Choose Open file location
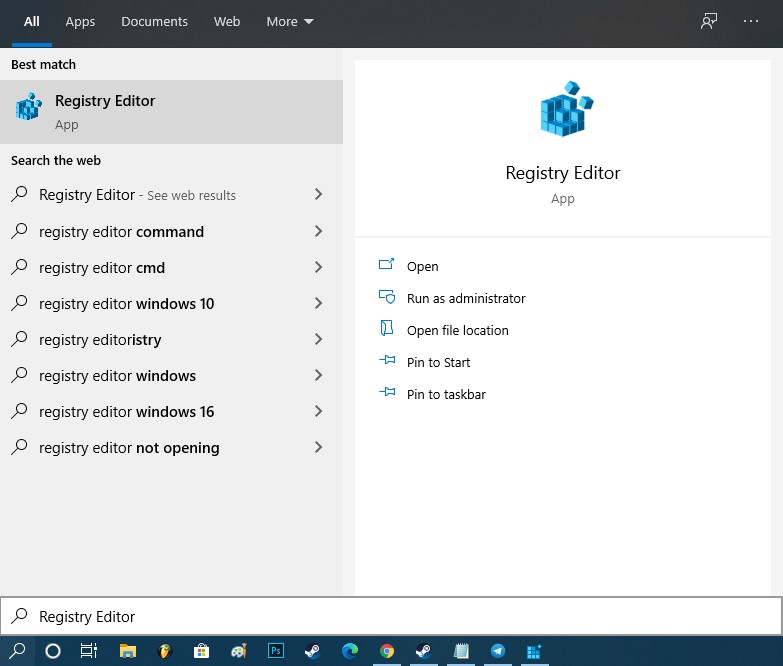 pyautogui.click(x=457, y=330)
